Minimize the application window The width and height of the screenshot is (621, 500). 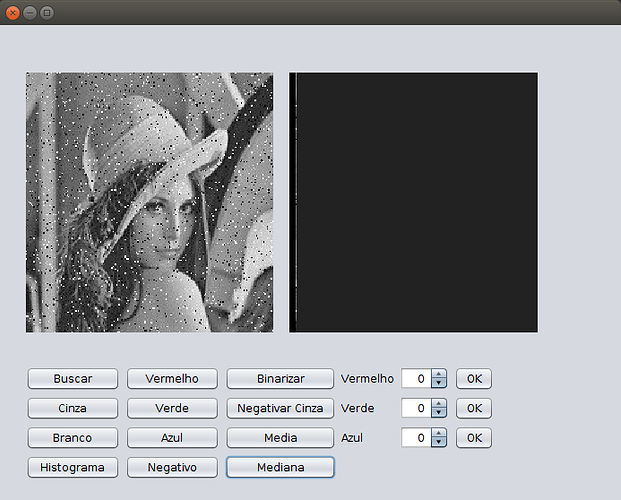coord(30,13)
